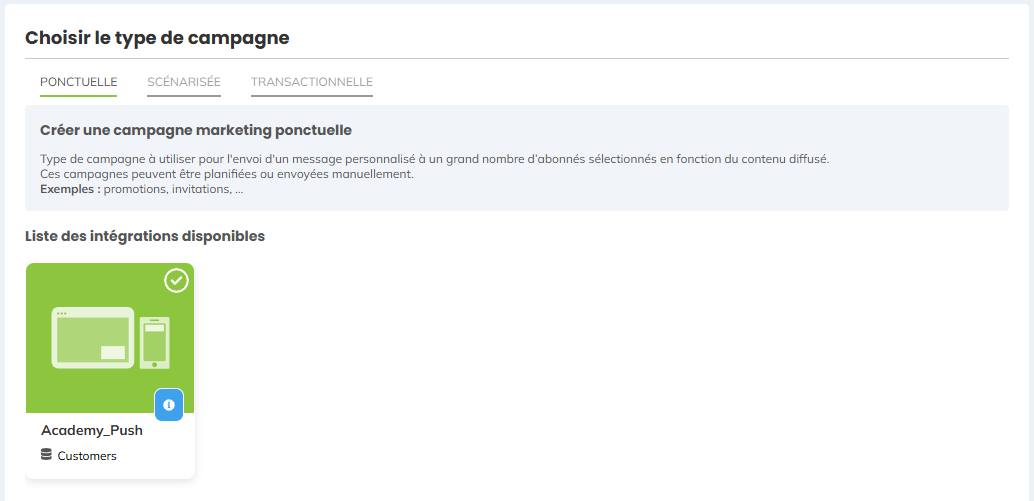Image resolution: width=1034 pixels, height=501 pixels.
Task: Click the 'Exemples : promotions, invitations' line
Action: click(142, 189)
